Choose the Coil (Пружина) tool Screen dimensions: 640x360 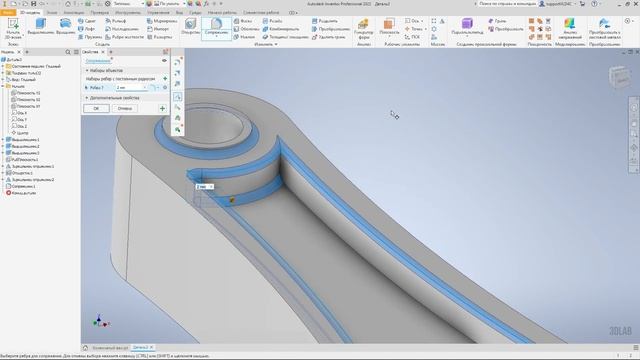pyautogui.click(x=90, y=37)
